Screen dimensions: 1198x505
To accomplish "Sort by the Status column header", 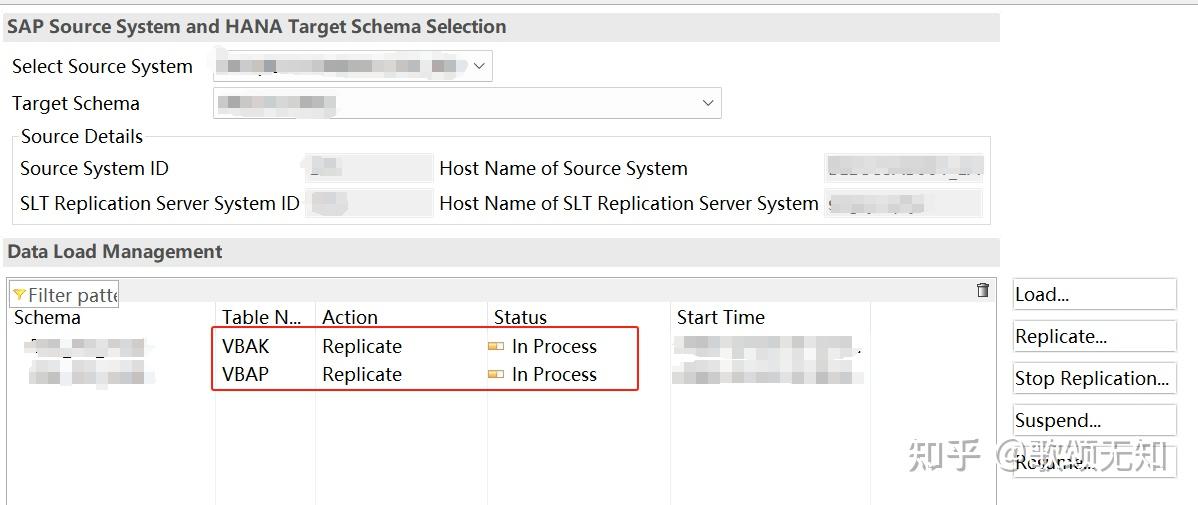I will click(x=520, y=318).
